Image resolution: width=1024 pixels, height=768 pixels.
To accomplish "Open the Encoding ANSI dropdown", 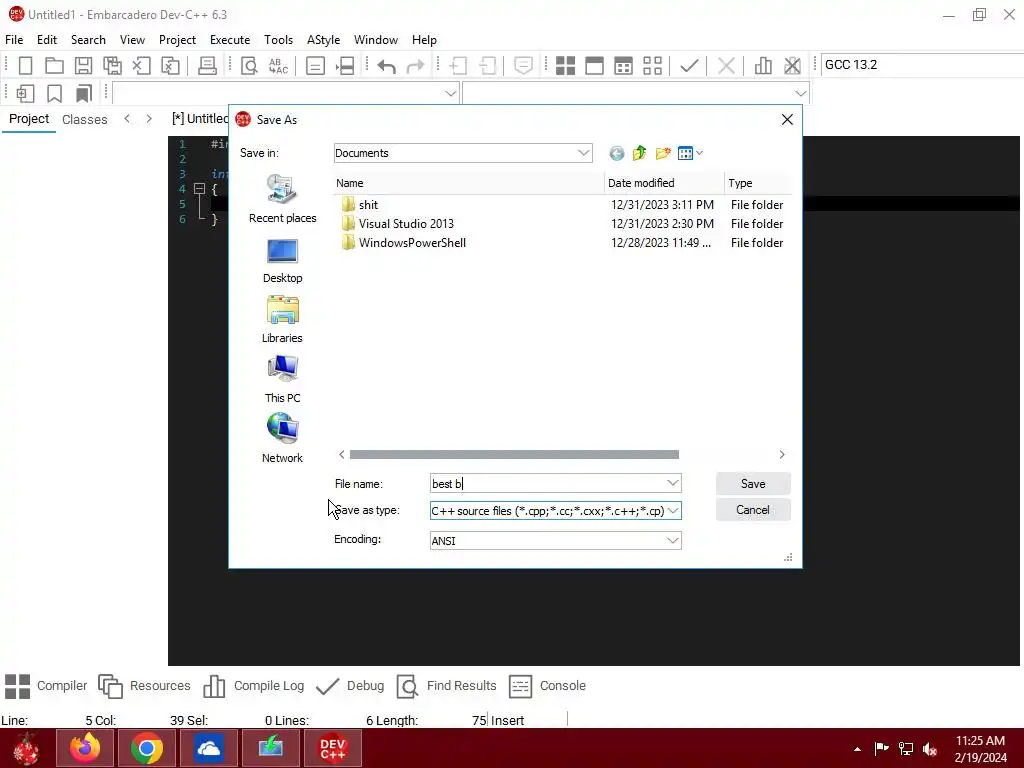I will (673, 541).
